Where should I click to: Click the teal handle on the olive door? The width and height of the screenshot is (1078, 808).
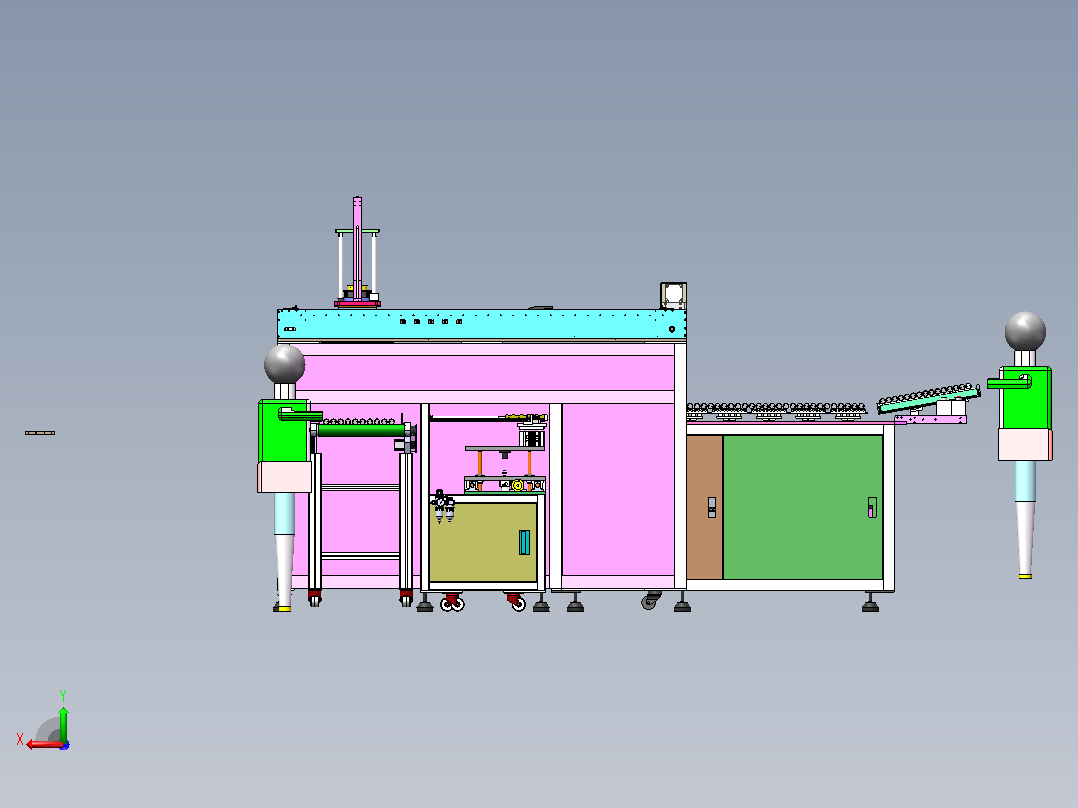(x=525, y=542)
